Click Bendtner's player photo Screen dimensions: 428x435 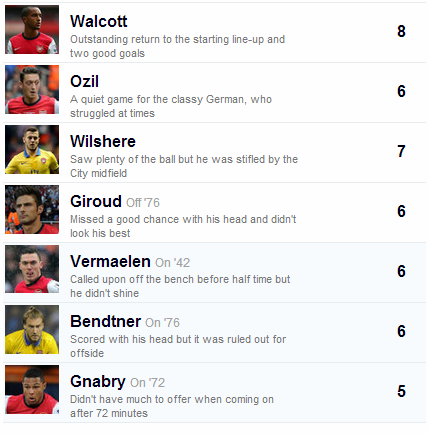coord(32,329)
